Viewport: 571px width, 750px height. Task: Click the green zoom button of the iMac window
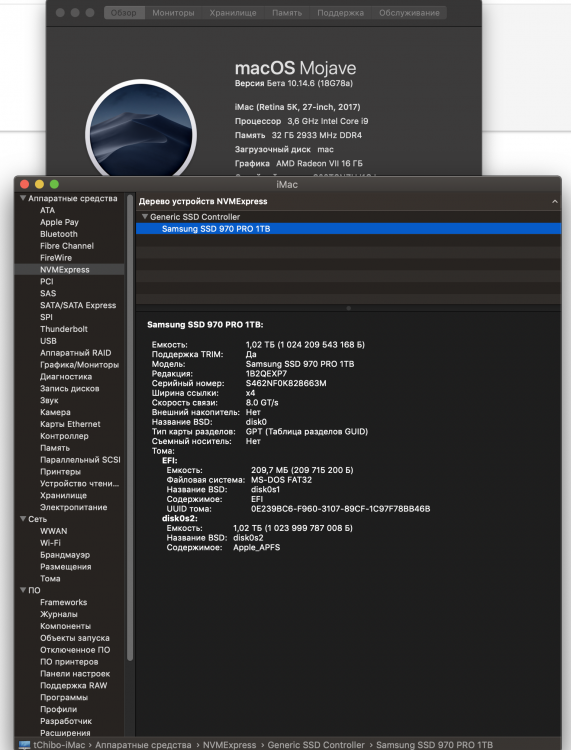54,184
